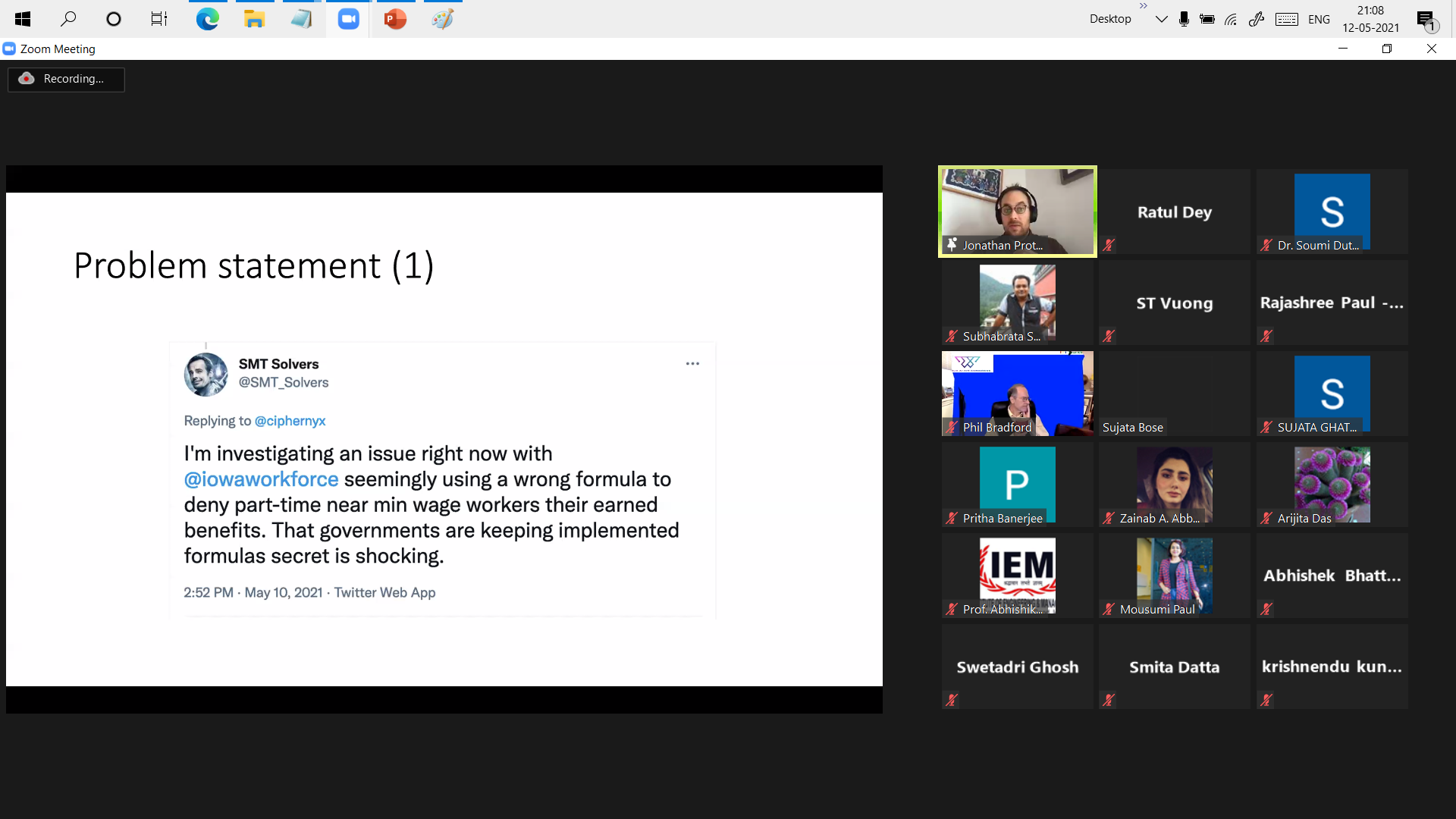Click the Sujata Bose name label
The image size is (1456, 819).
pyautogui.click(x=1132, y=428)
